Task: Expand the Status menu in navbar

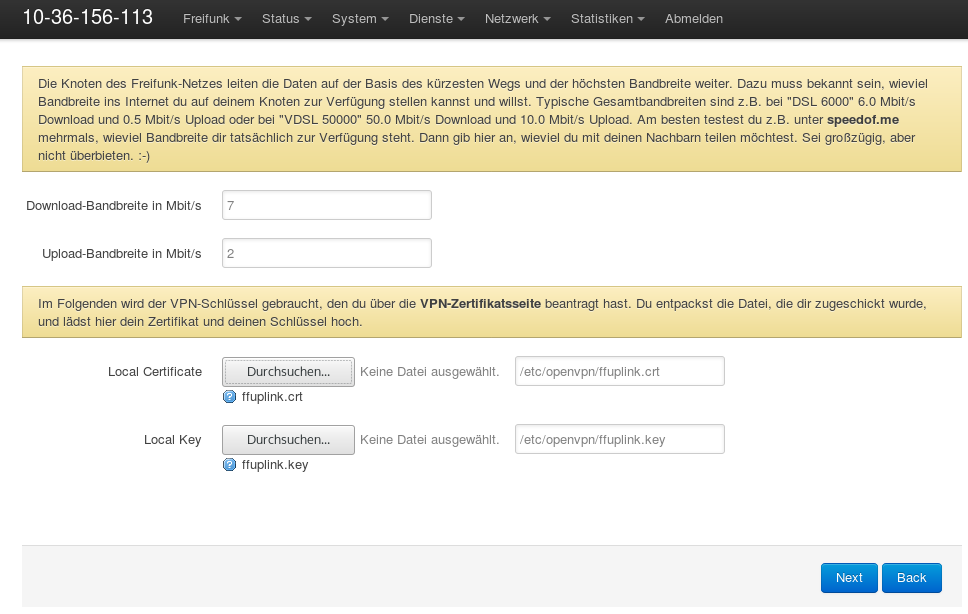Action: pos(286,19)
